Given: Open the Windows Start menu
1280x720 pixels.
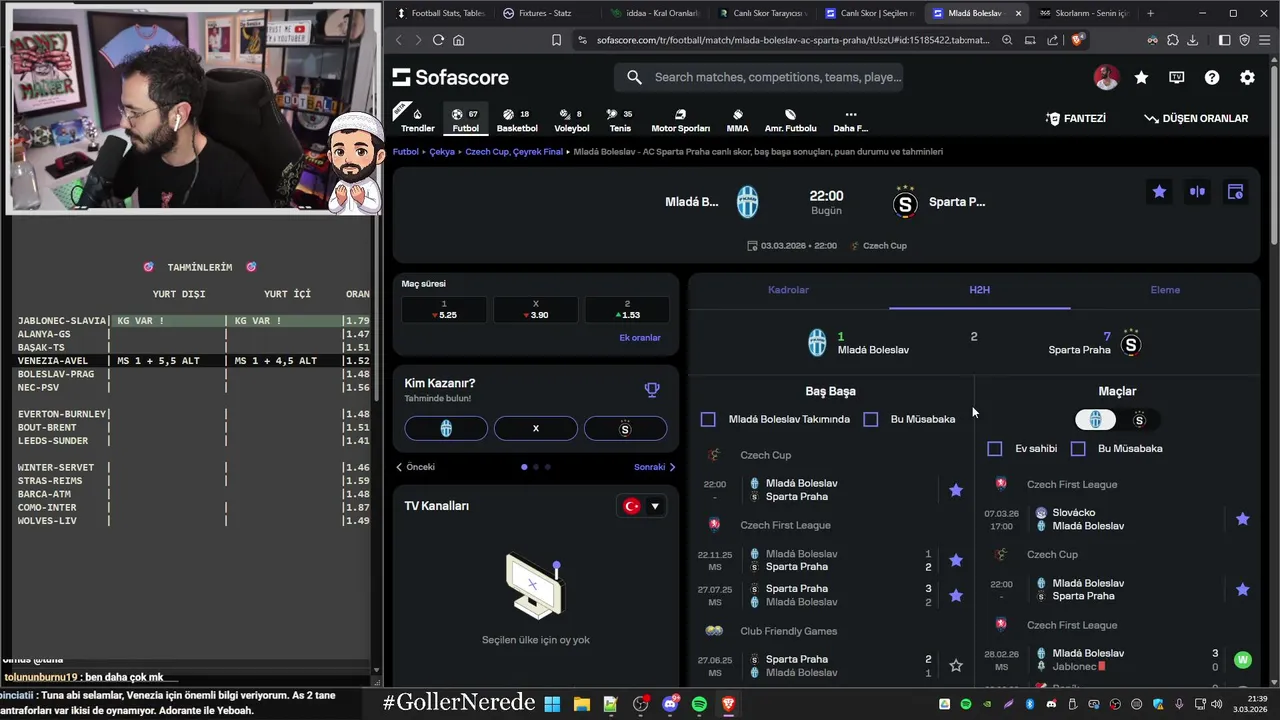Looking at the screenshot, I should click(552, 704).
